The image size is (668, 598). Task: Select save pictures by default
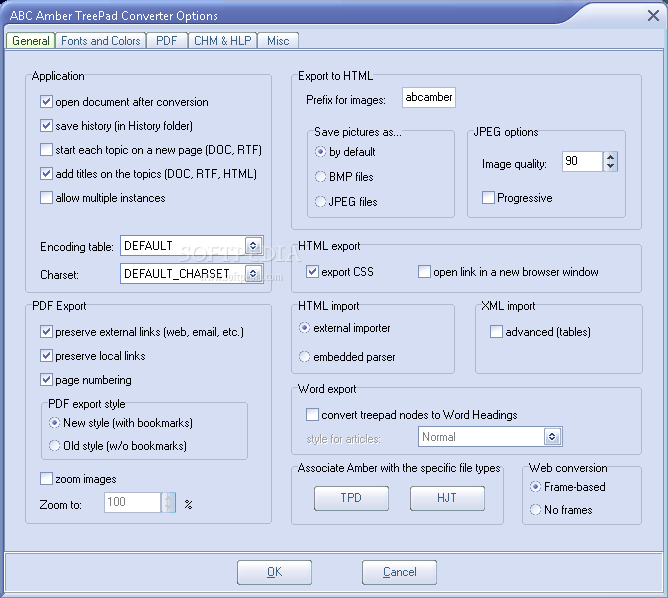(320, 152)
